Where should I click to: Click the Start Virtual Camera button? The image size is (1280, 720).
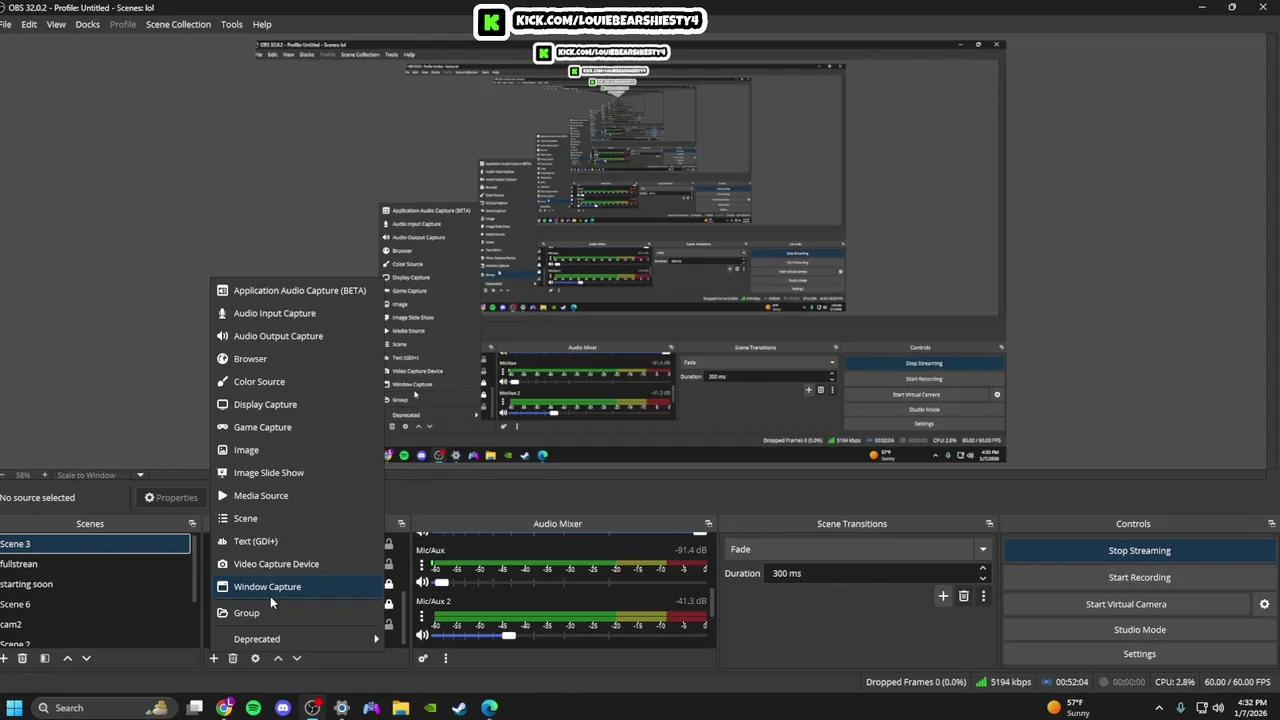pyautogui.click(x=1126, y=604)
